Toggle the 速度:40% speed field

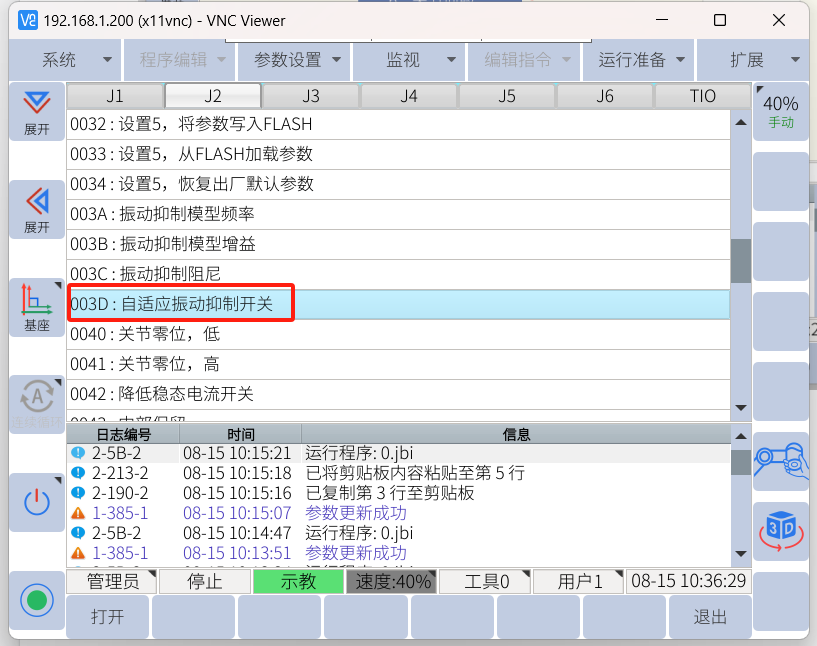coord(391,582)
